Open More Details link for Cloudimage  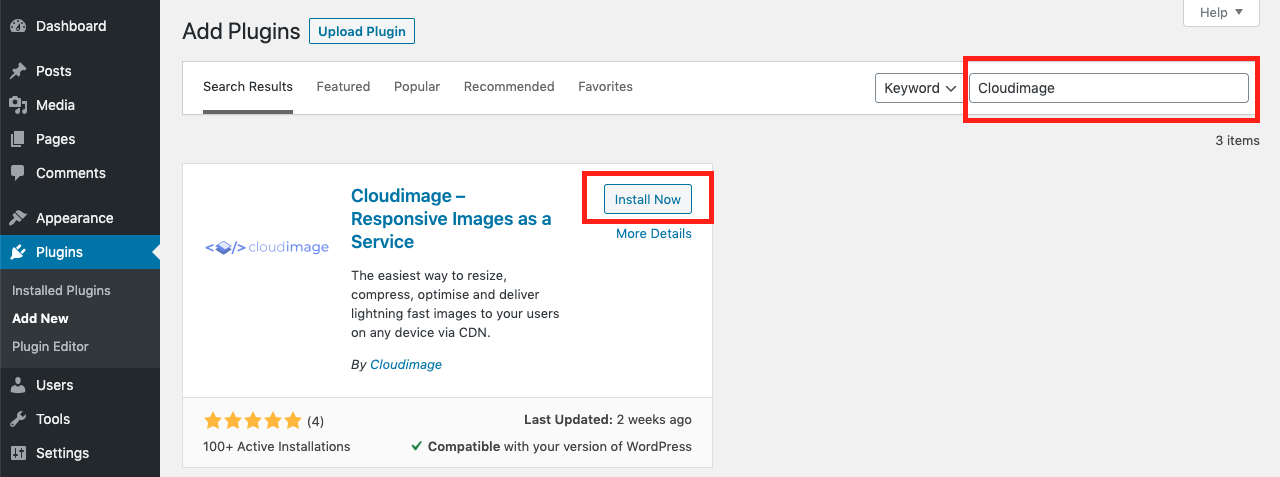[653, 234]
